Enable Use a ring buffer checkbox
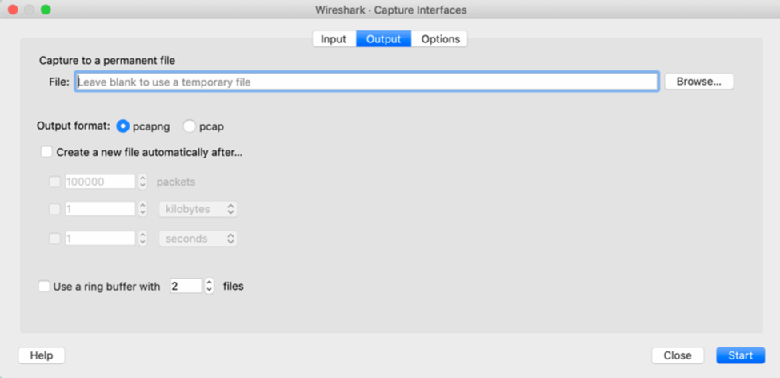This screenshot has width=780, height=378. 44,286
